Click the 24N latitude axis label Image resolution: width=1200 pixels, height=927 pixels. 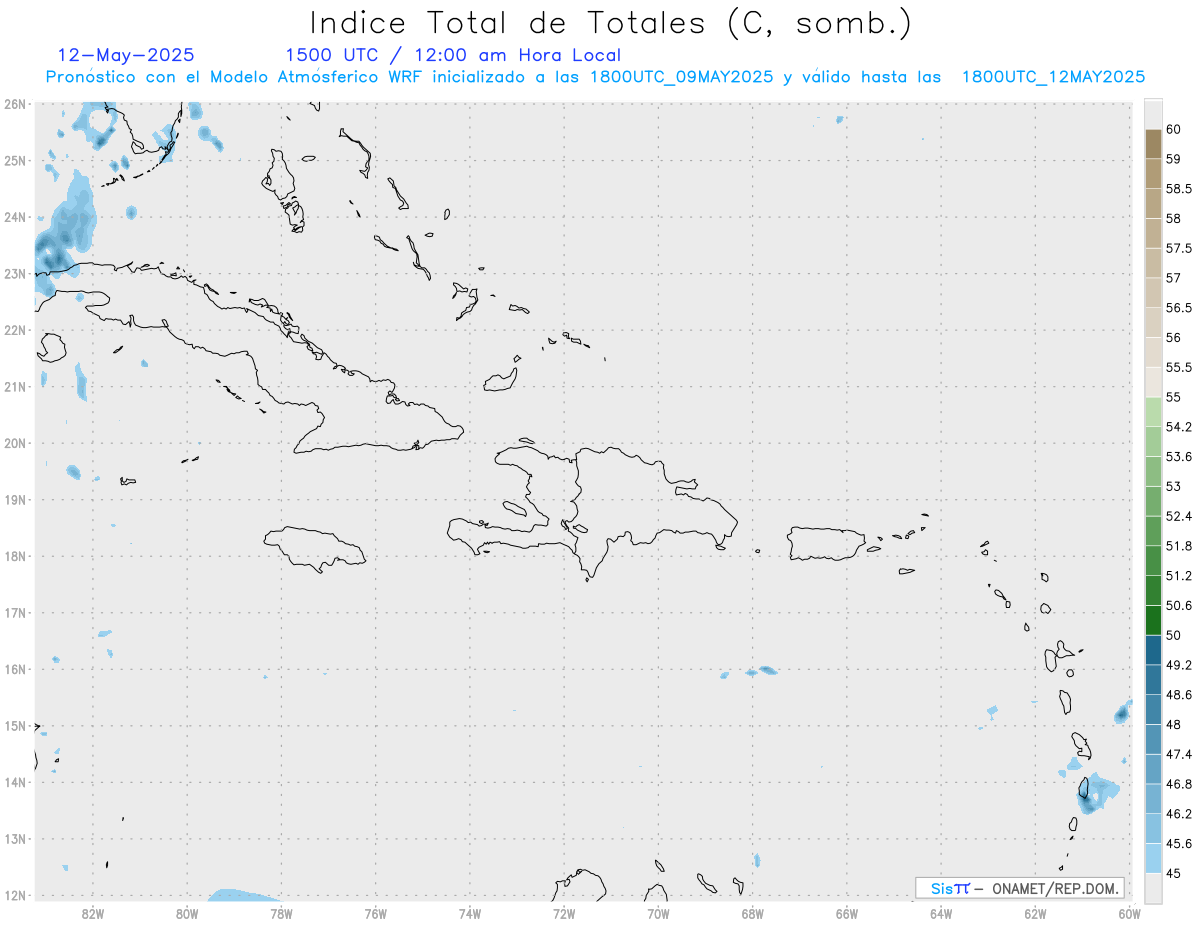(x=15, y=217)
